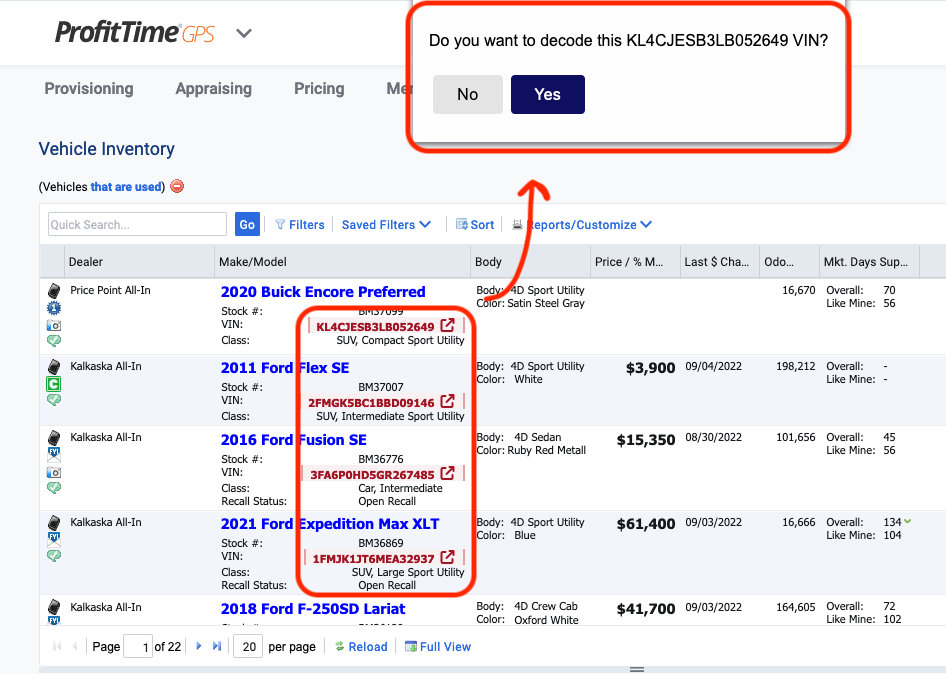
Task: Sort by the Price / % M... column header
Action: 635,262
